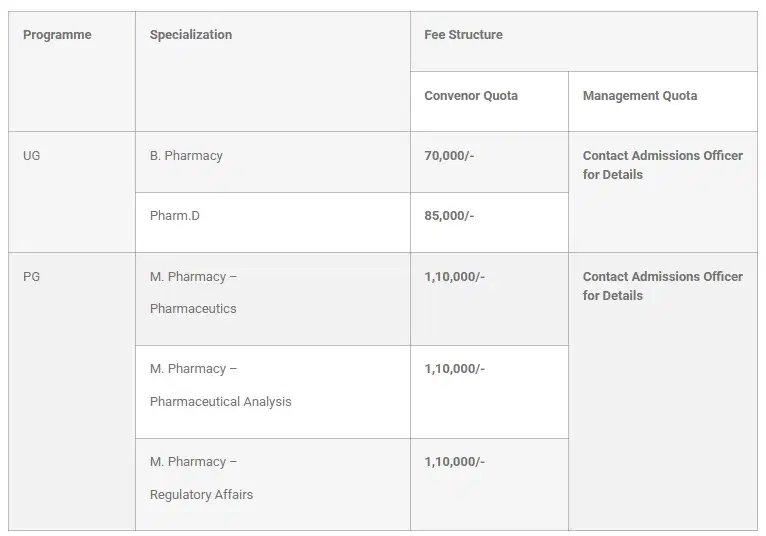Select the Fee Structure header cell
766x536 pixels.
click(x=463, y=35)
